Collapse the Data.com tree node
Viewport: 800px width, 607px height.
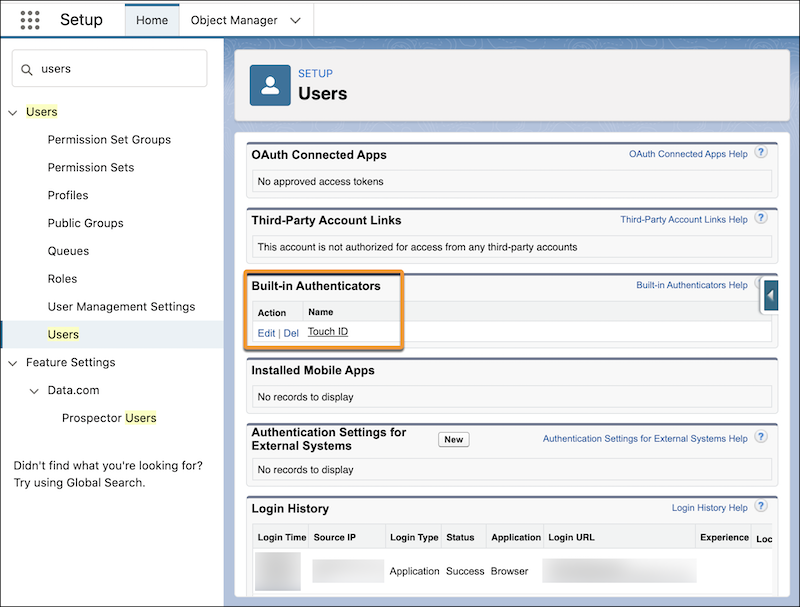[x=34, y=391]
